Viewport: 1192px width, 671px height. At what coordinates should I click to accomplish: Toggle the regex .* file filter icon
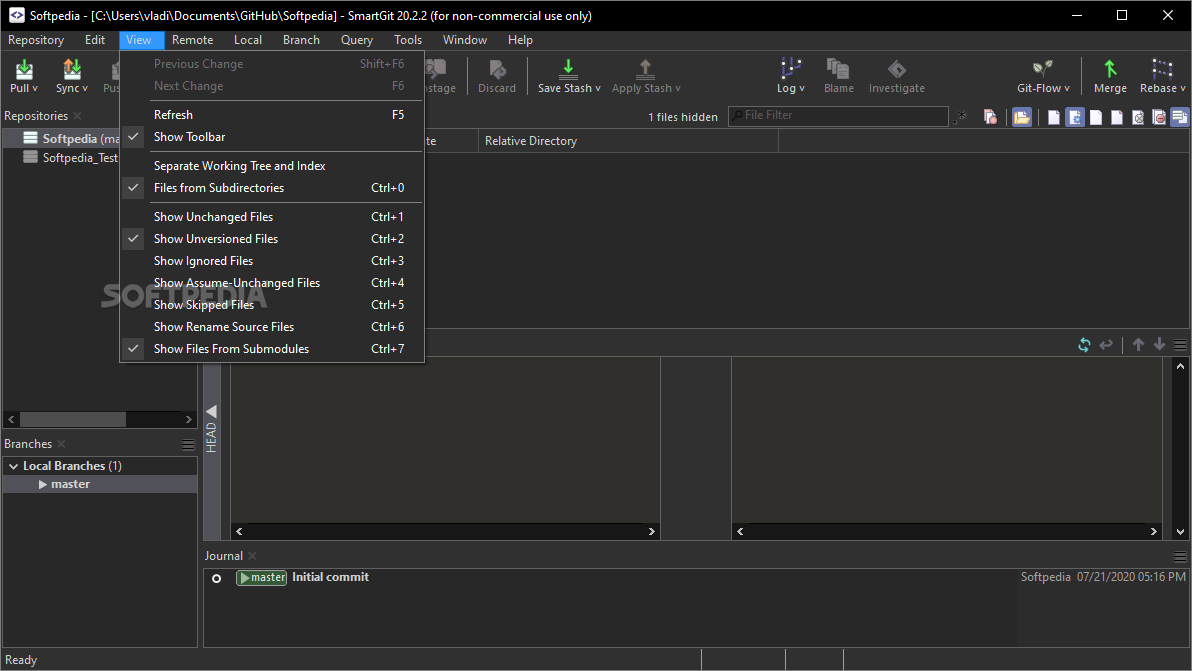[x=961, y=116]
